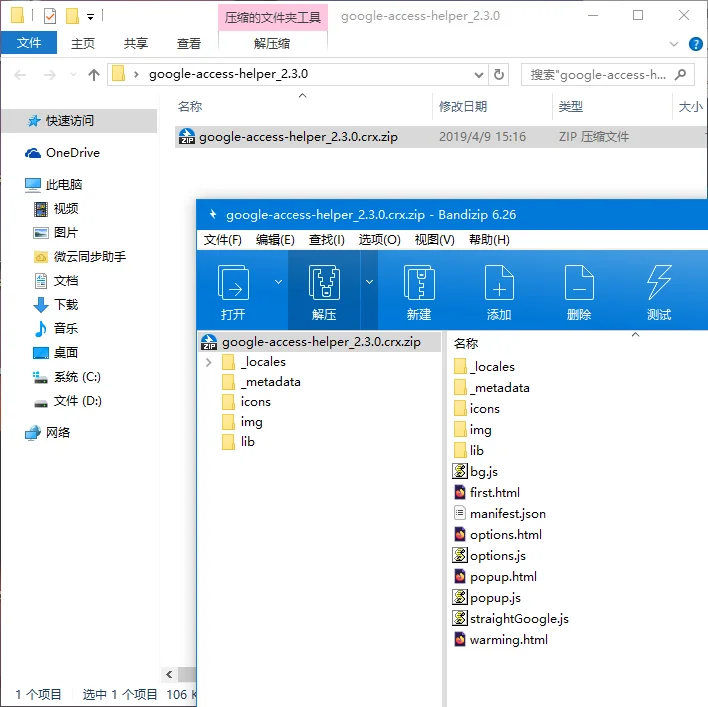Select img folder in Bandizip tree
This screenshot has width=708, height=707.
point(242,422)
